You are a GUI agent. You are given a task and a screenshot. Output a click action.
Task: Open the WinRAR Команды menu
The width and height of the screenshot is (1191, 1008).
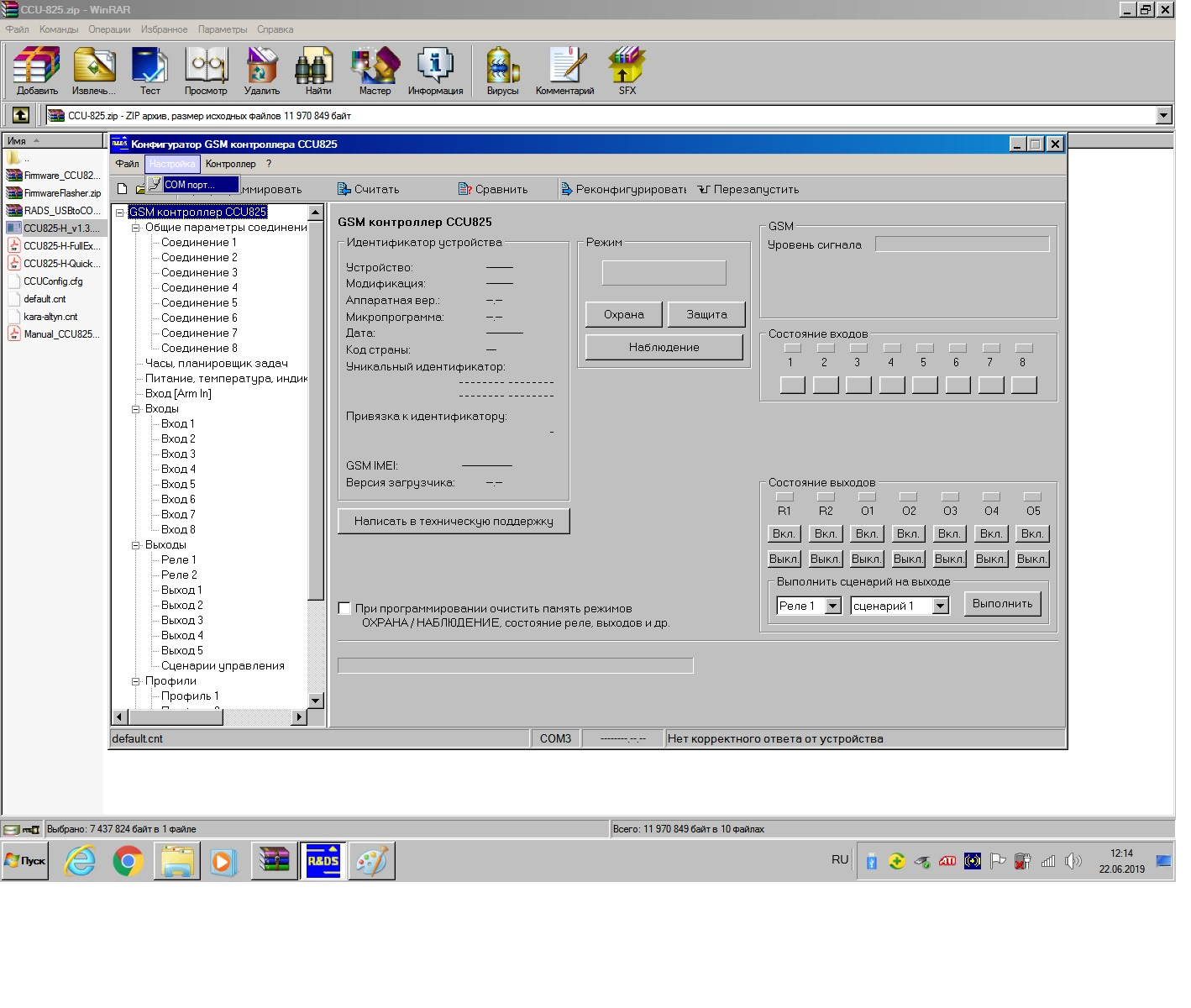pos(59,29)
